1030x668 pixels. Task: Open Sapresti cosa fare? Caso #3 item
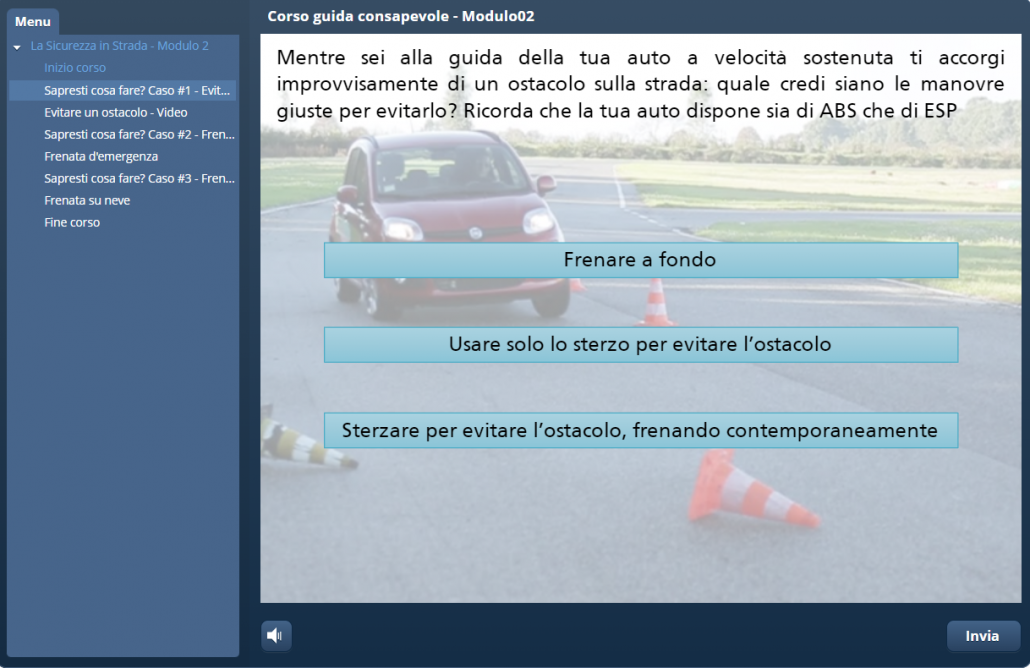coord(139,179)
